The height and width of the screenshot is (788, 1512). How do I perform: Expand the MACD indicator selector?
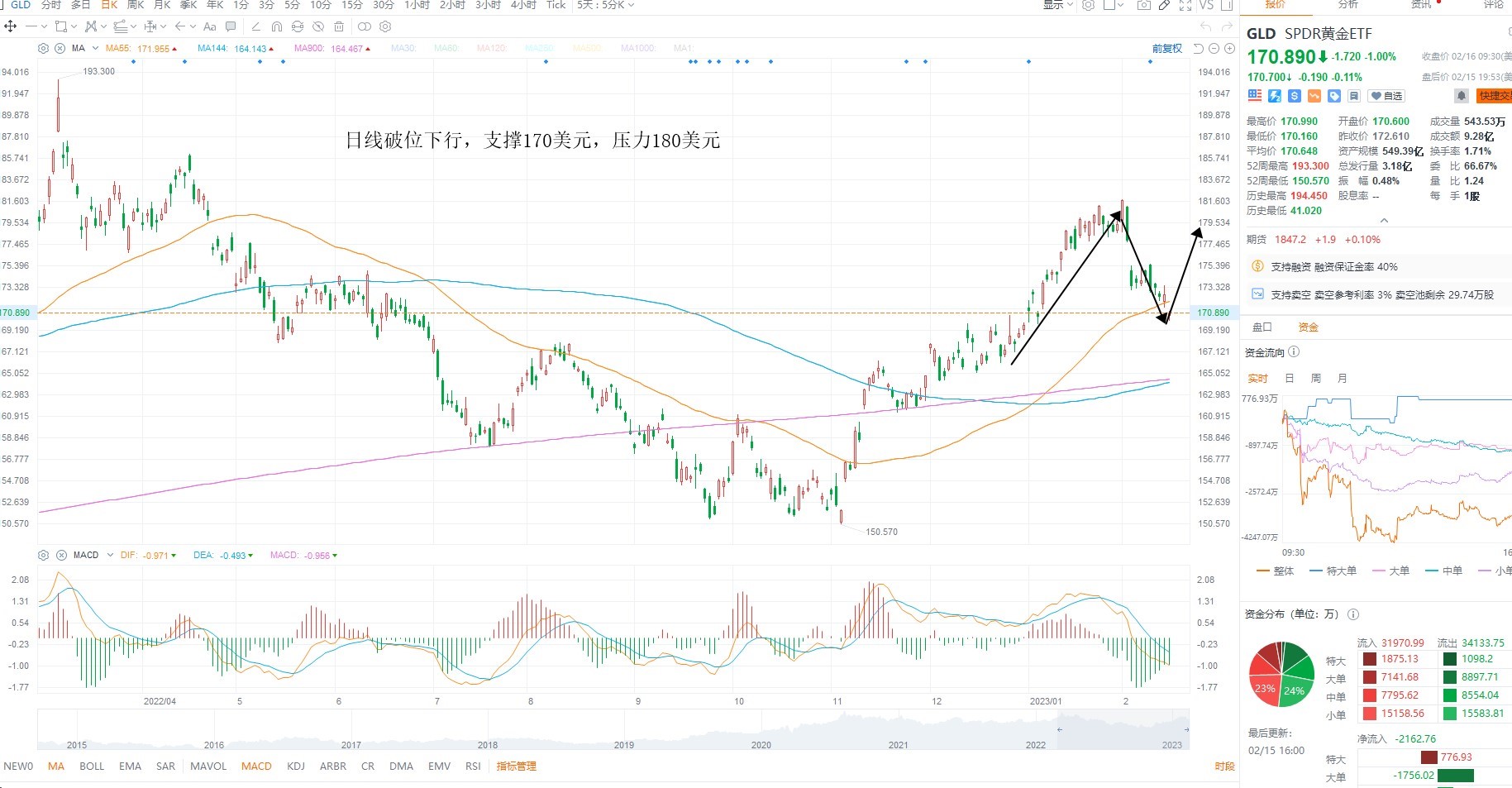(109, 555)
